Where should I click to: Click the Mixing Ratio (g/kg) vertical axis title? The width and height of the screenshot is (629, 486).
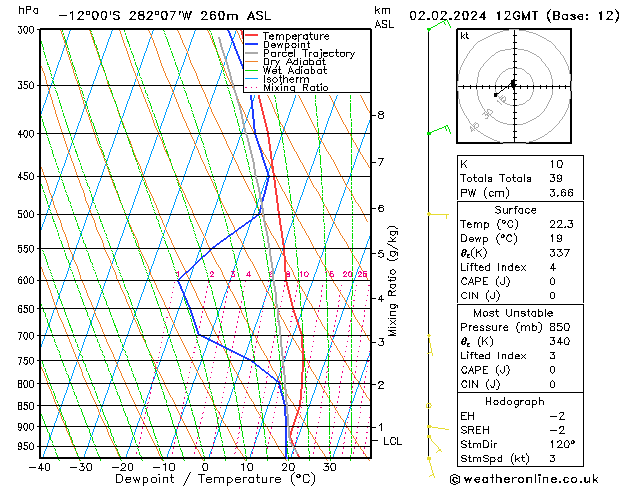coord(392,281)
